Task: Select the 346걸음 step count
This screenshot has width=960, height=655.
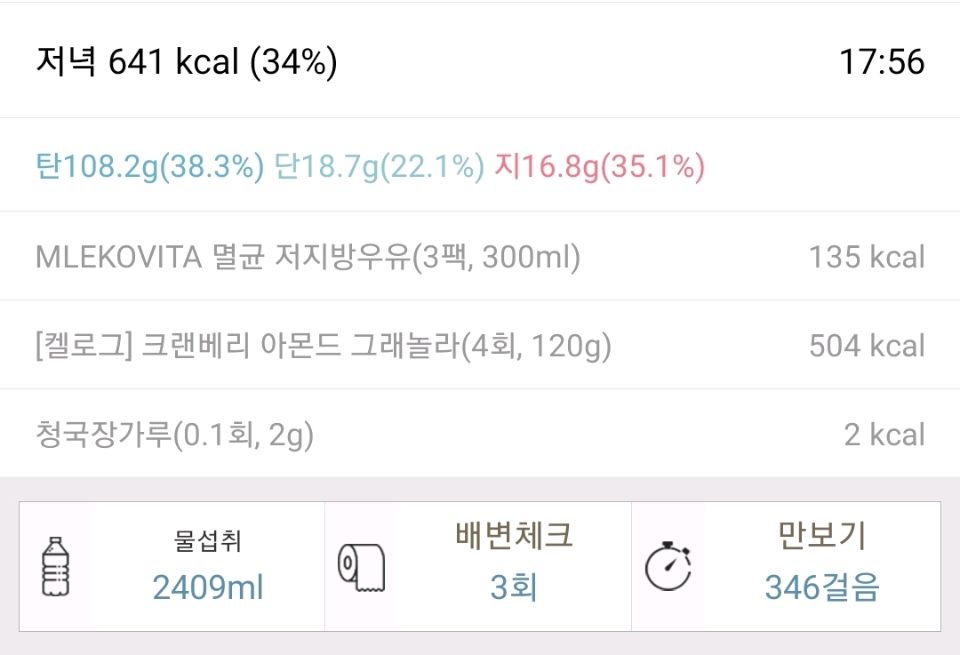Action: [x=822, y=588]
